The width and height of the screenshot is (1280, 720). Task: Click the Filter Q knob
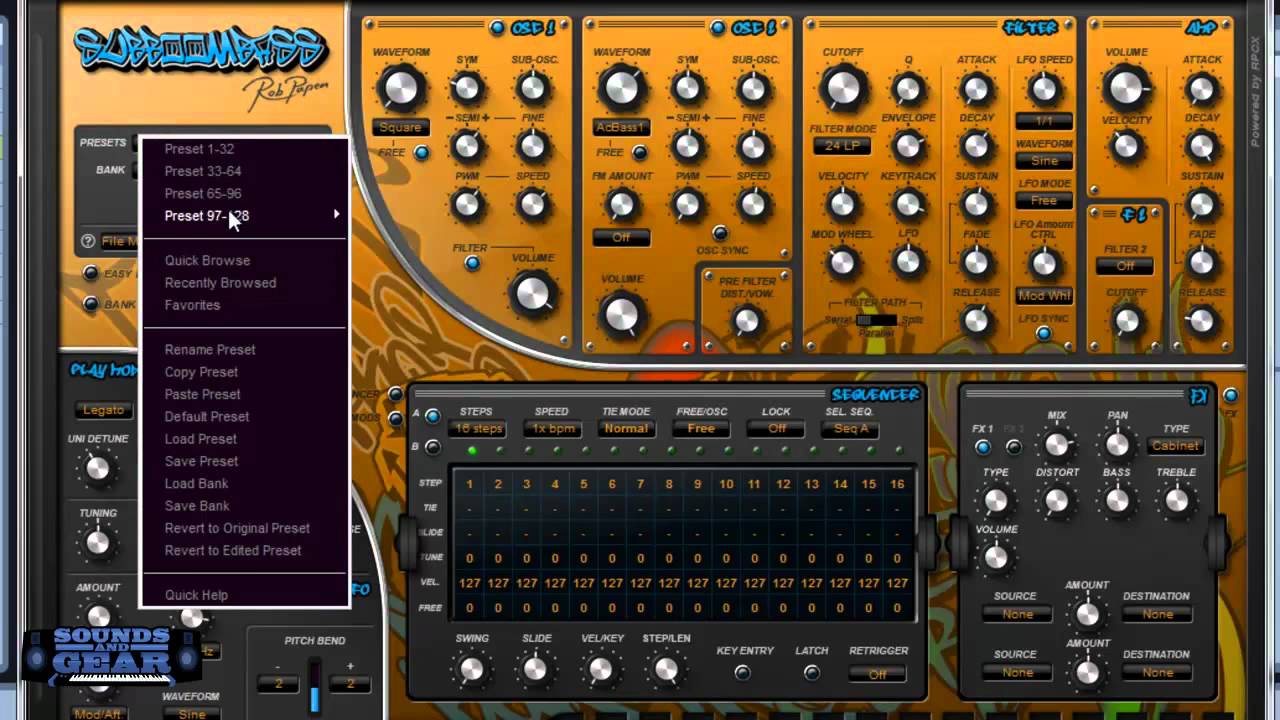[908, 89]
